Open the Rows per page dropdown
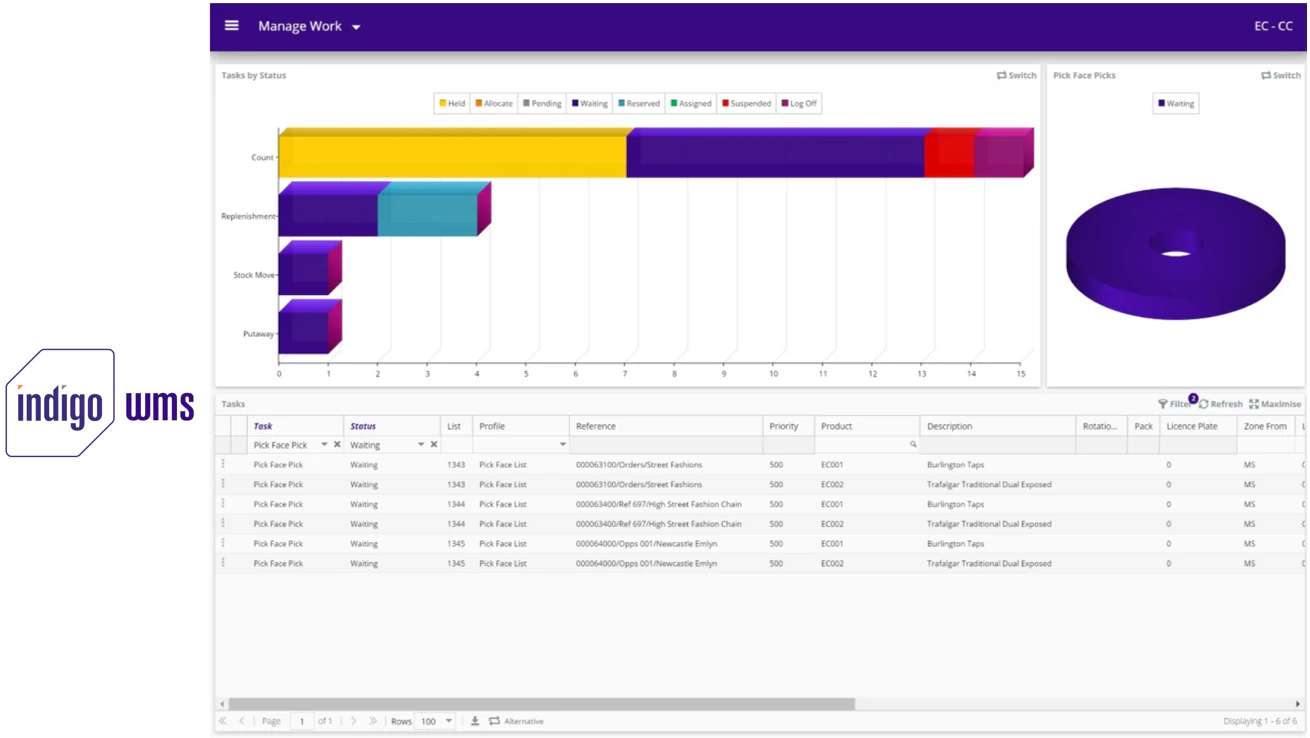Image resolution: width=1310 pixels, height=738 pixels. click(x=448, y=721)
